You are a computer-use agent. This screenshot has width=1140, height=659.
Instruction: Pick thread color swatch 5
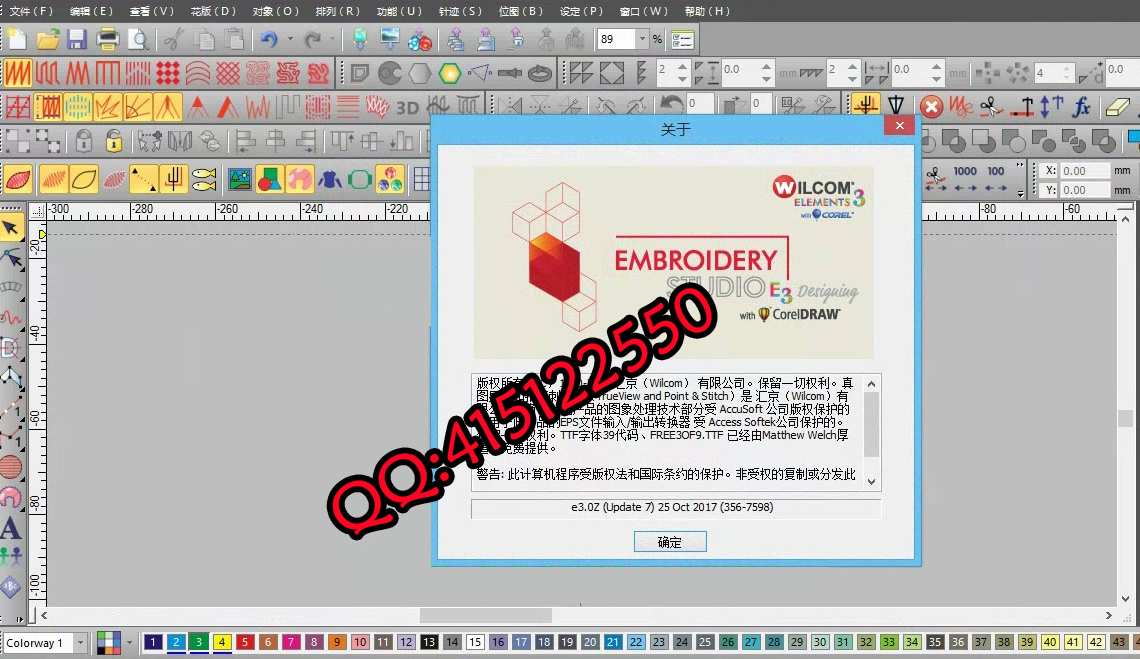[x=245, y=642]
